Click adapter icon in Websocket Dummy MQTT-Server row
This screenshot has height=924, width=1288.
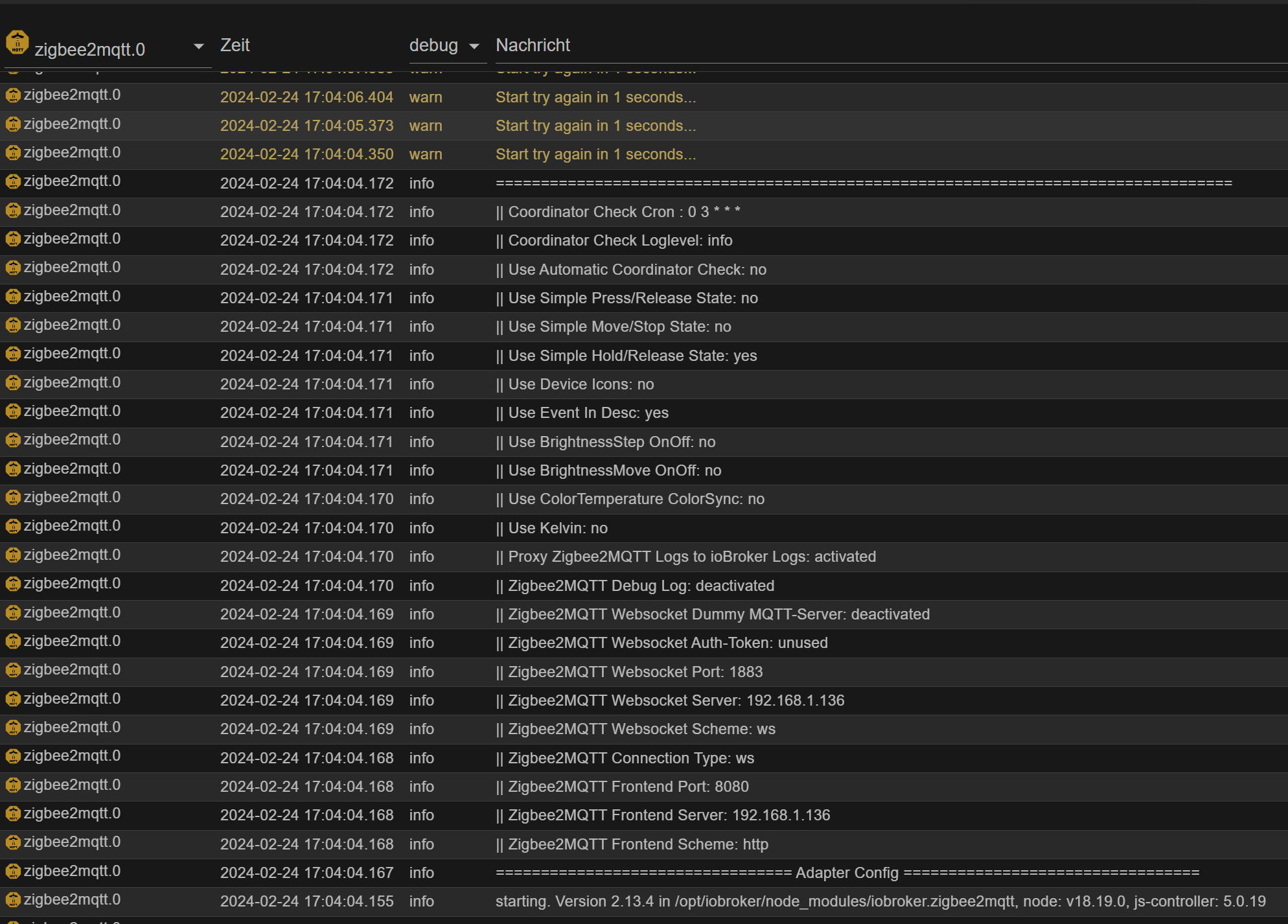13,613
